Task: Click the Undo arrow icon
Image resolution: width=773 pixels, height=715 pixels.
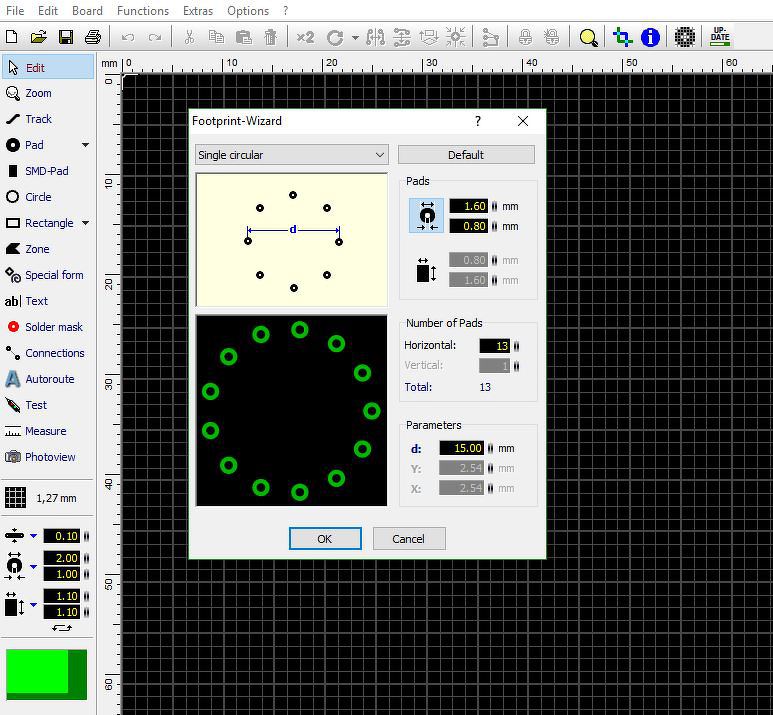Action: 128,37
